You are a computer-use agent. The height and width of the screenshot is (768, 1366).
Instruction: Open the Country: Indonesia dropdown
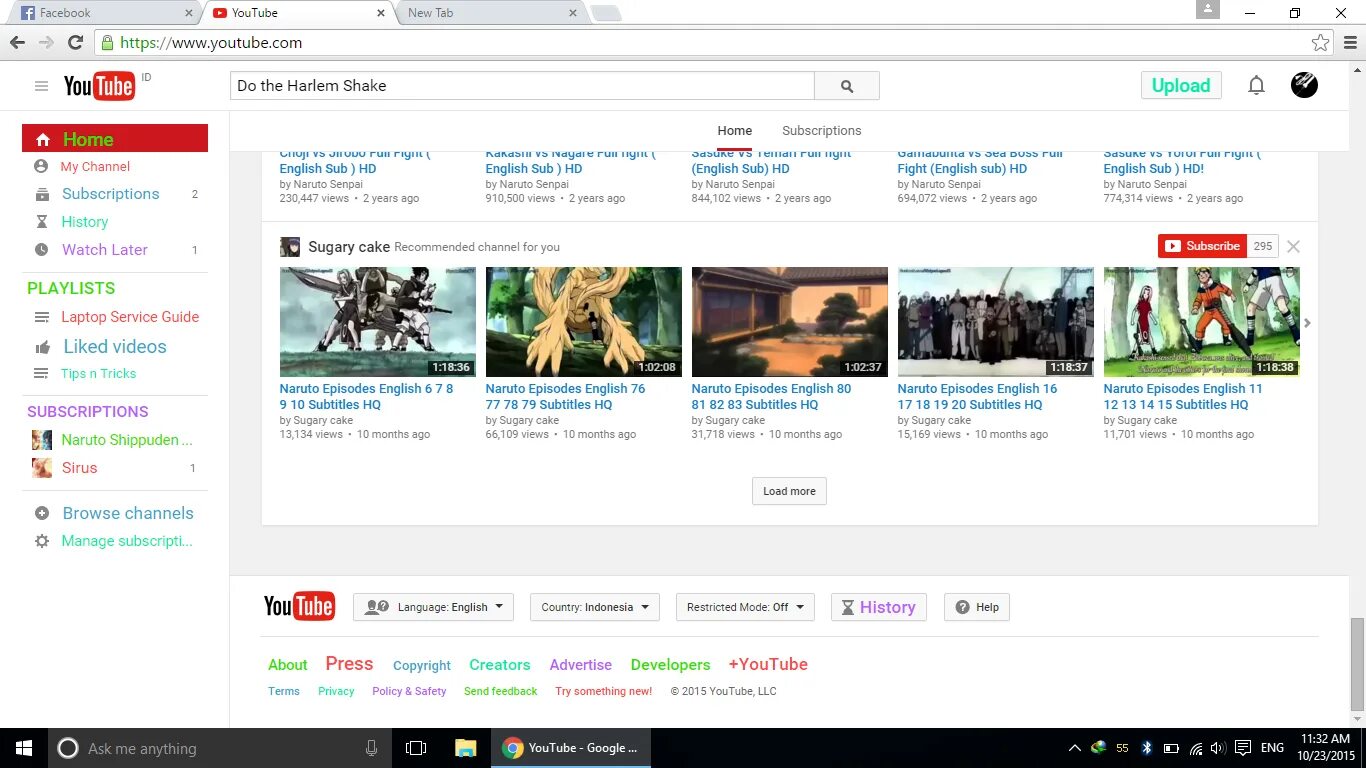click(595, 607)
